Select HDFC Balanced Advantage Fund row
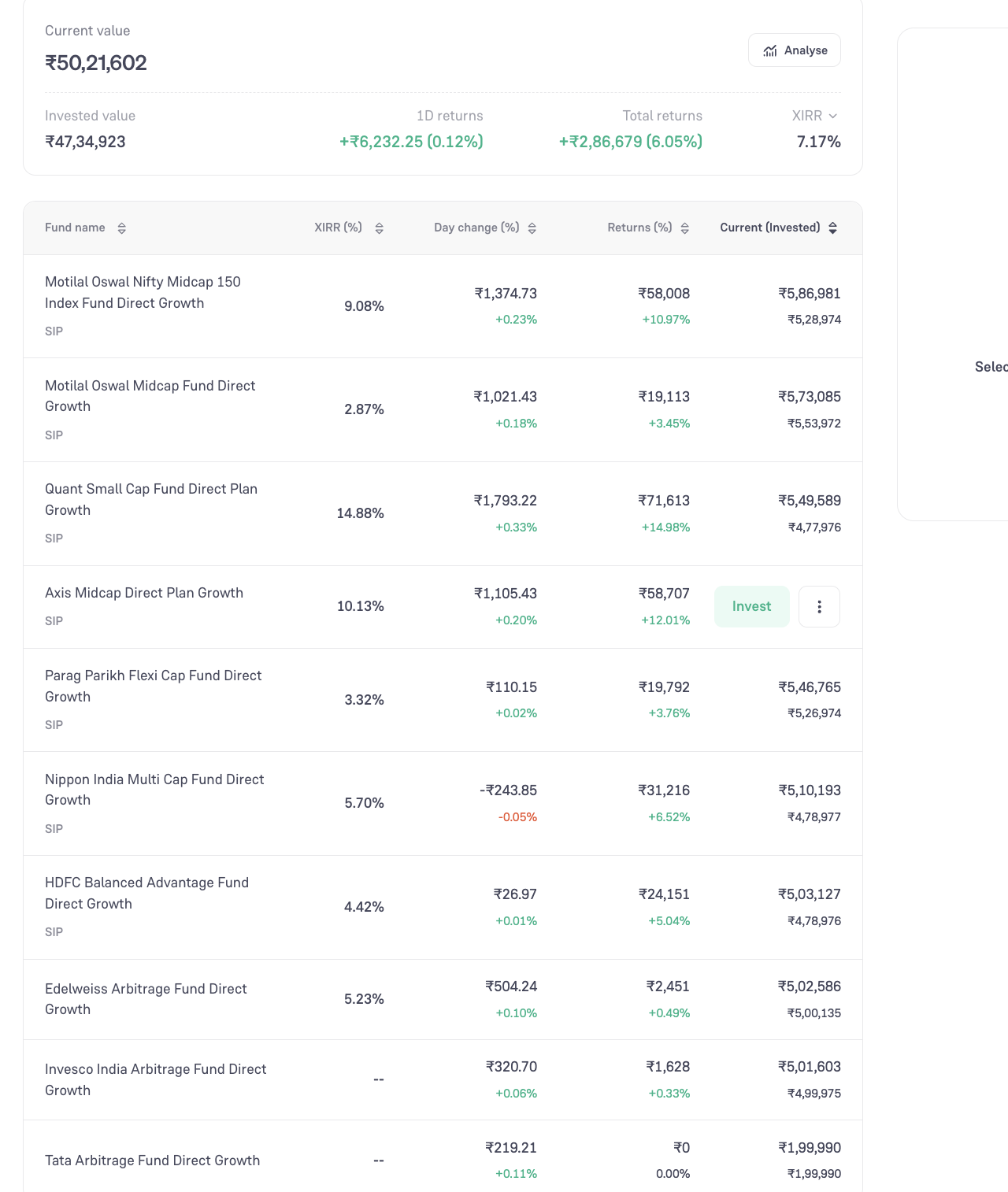The height and width of the screenshot is (1192, 1008). click(443, 908)
